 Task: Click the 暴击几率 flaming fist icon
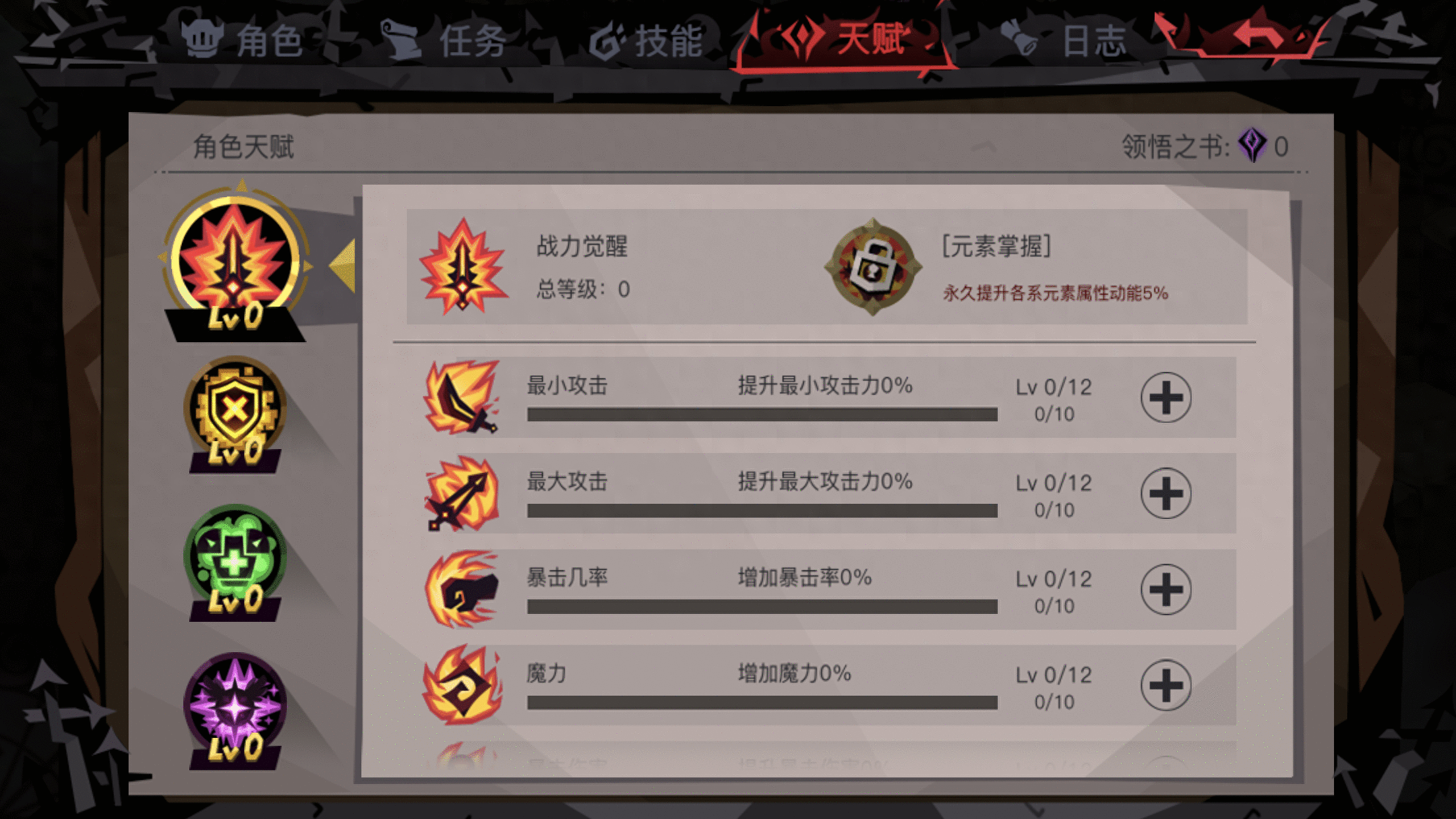[462, 588]
